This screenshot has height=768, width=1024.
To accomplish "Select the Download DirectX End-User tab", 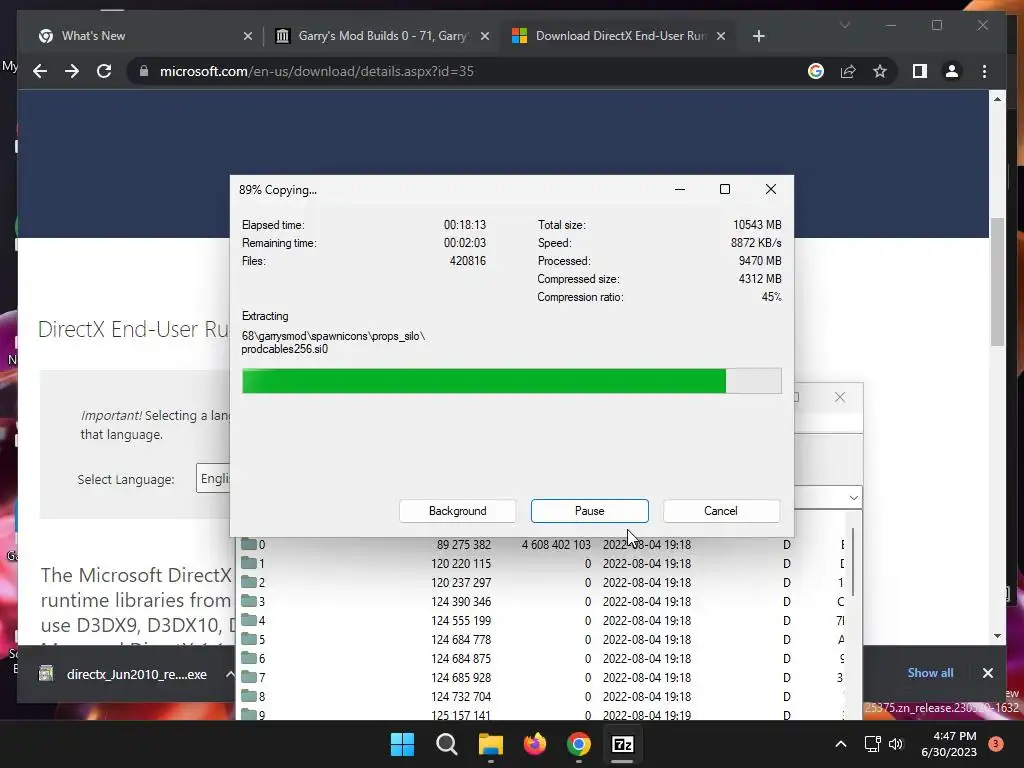I will [x=618, y=36].
